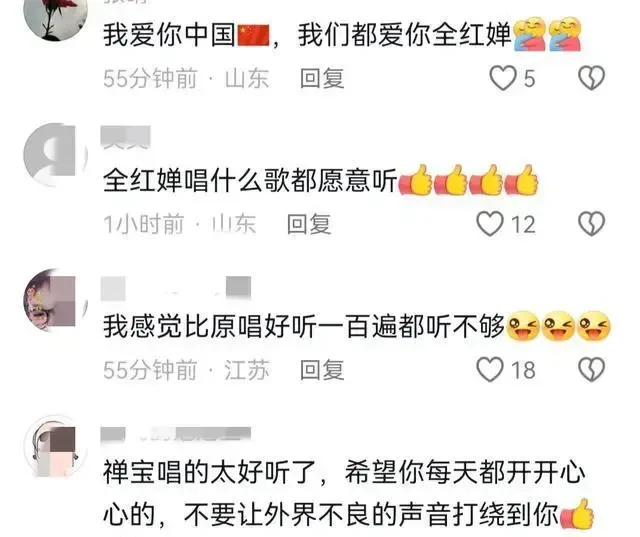This screenshot has width=640, height=537.
Task: Reply to comment posted 1小时前 from 山东
Action: (x=309, y=224)
